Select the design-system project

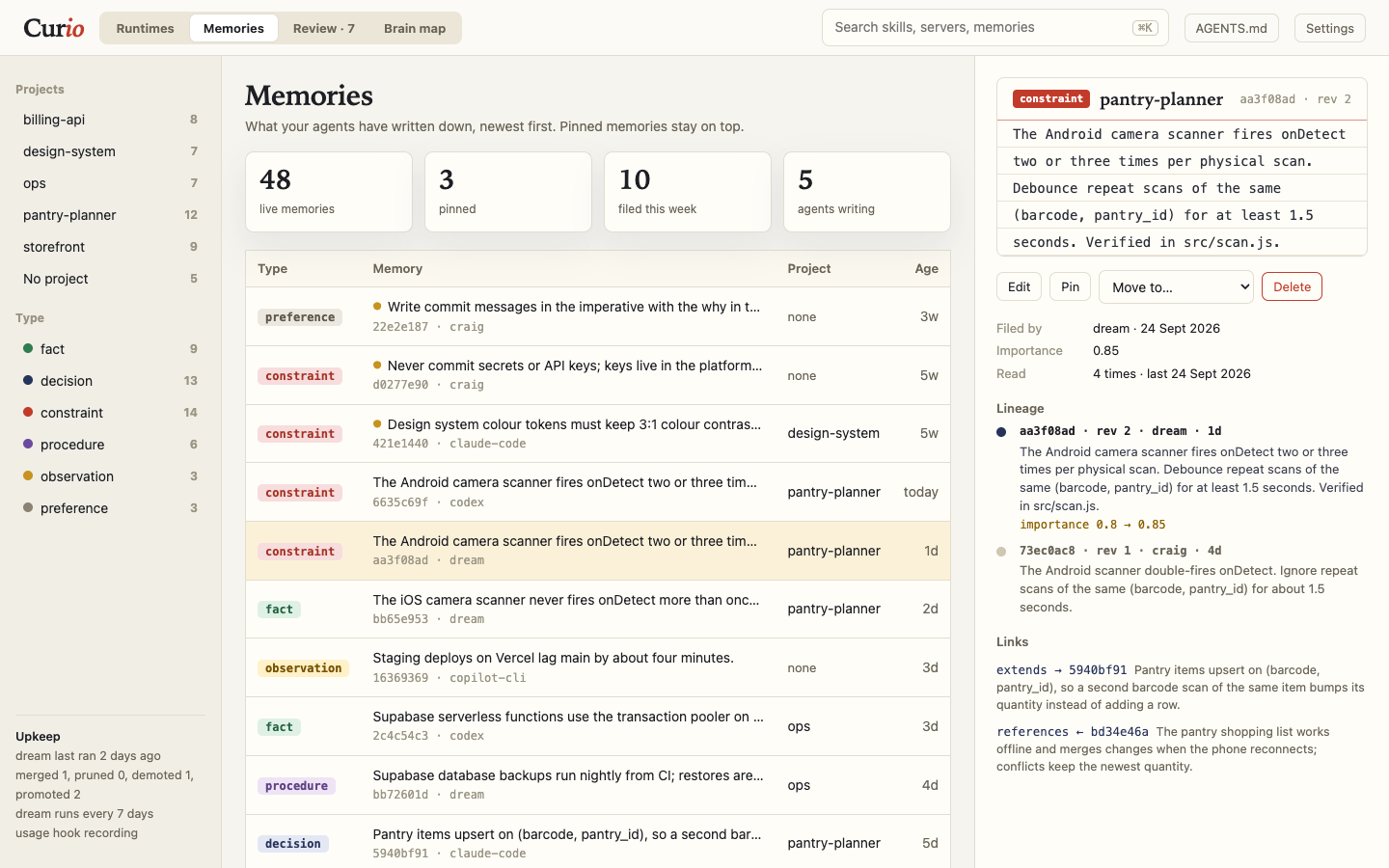(x=110, y=151)
